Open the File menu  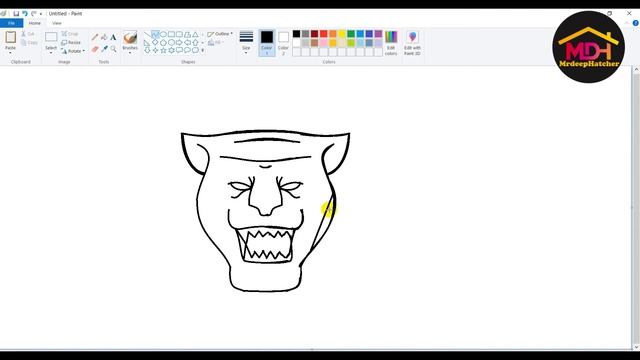point(11,23)
